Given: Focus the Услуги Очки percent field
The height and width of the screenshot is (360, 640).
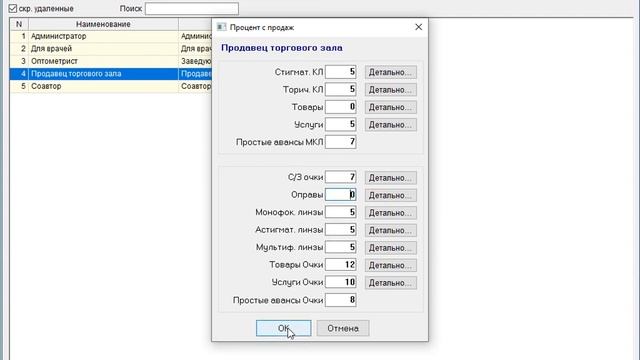Looking at the screenshot, I should coord(341,282).
